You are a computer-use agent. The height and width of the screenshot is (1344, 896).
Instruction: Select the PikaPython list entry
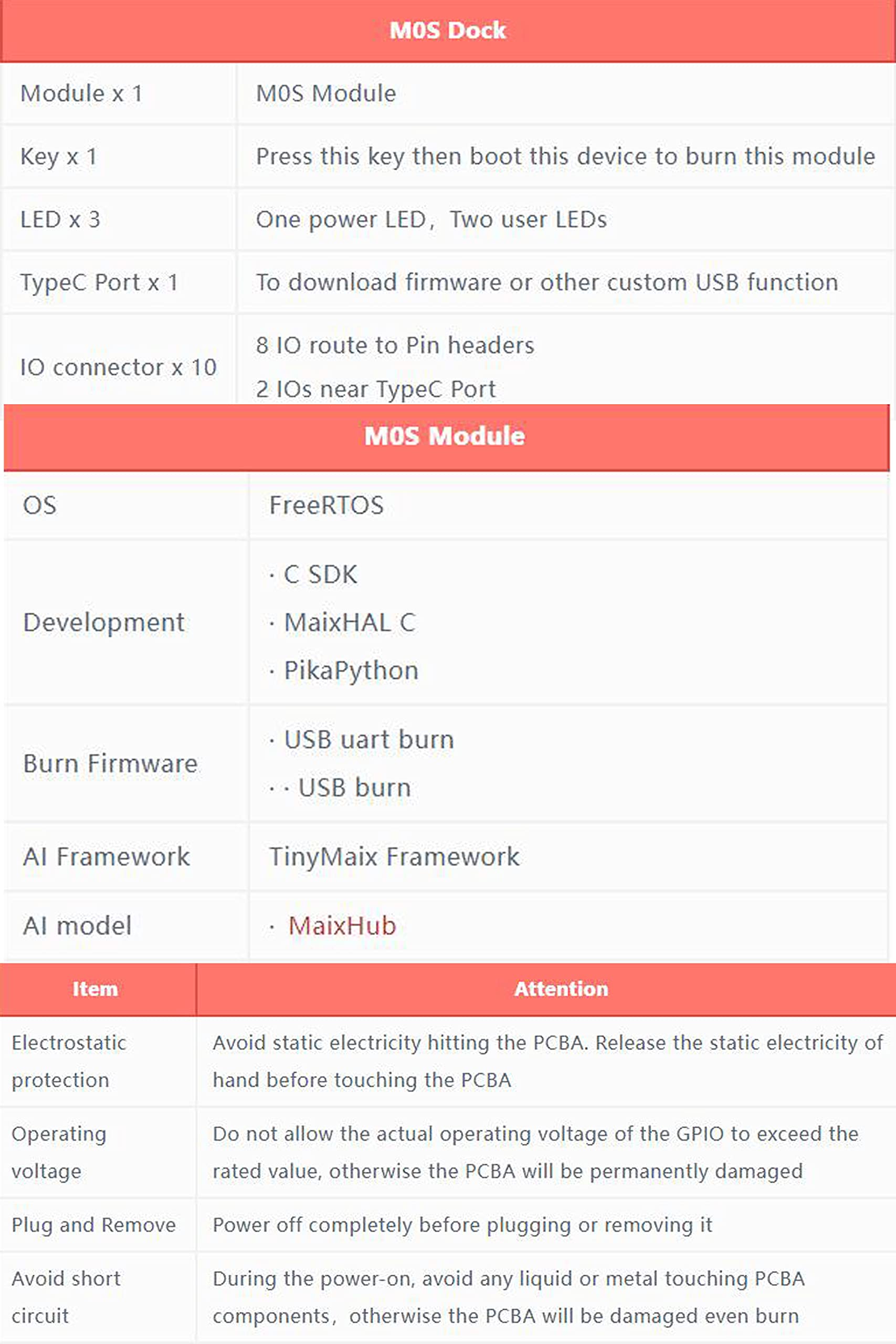[x=351, y=671]
